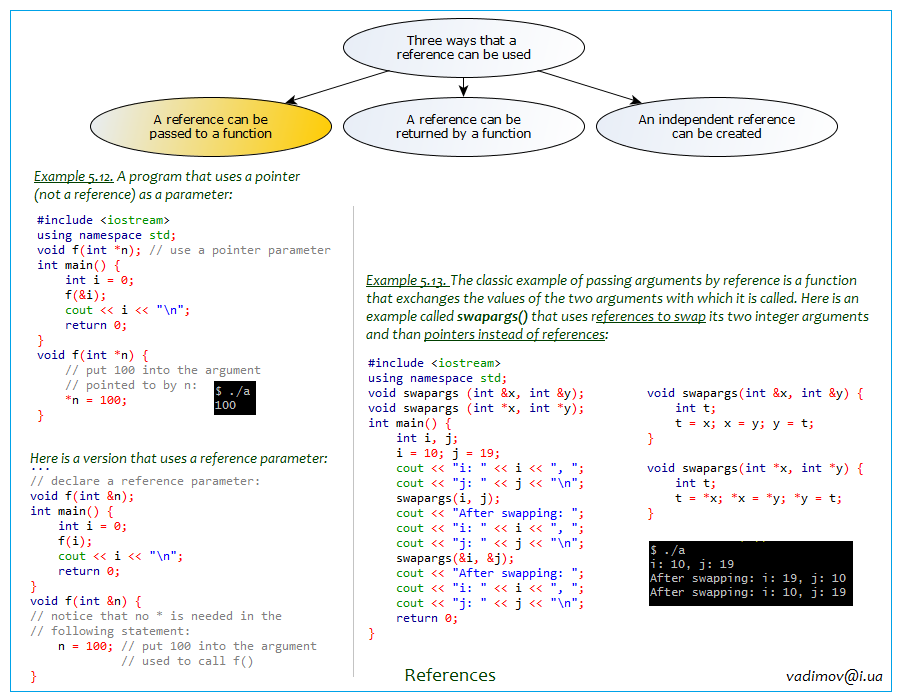Viewport: 900px width, 700px height.
Task: Click the '// used to call f()' comment
Action: 187,661
